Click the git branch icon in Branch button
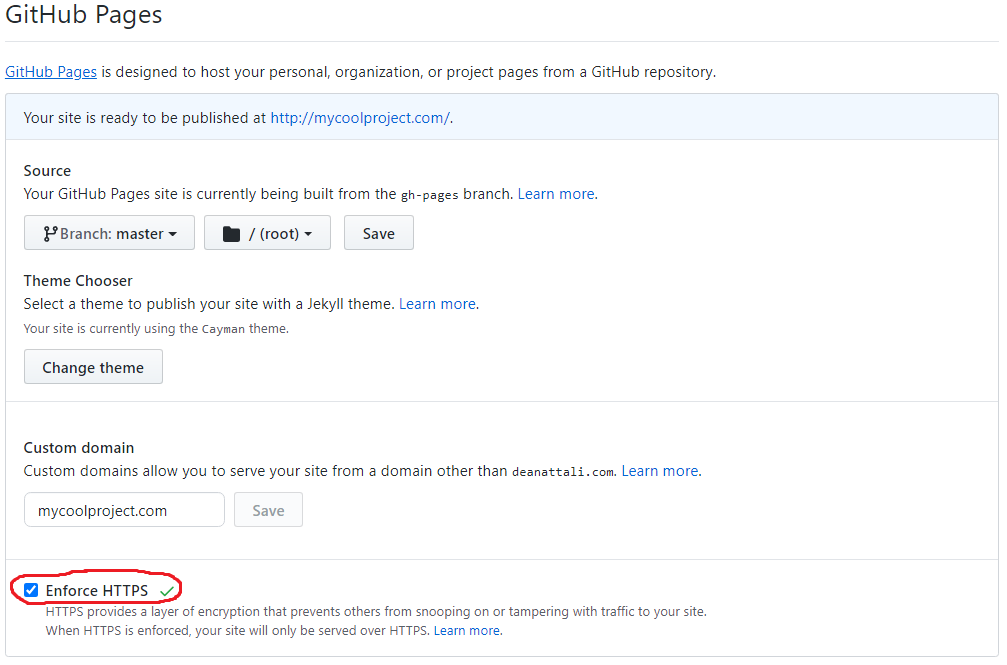The image size is (1007, 665). [50, 234]
